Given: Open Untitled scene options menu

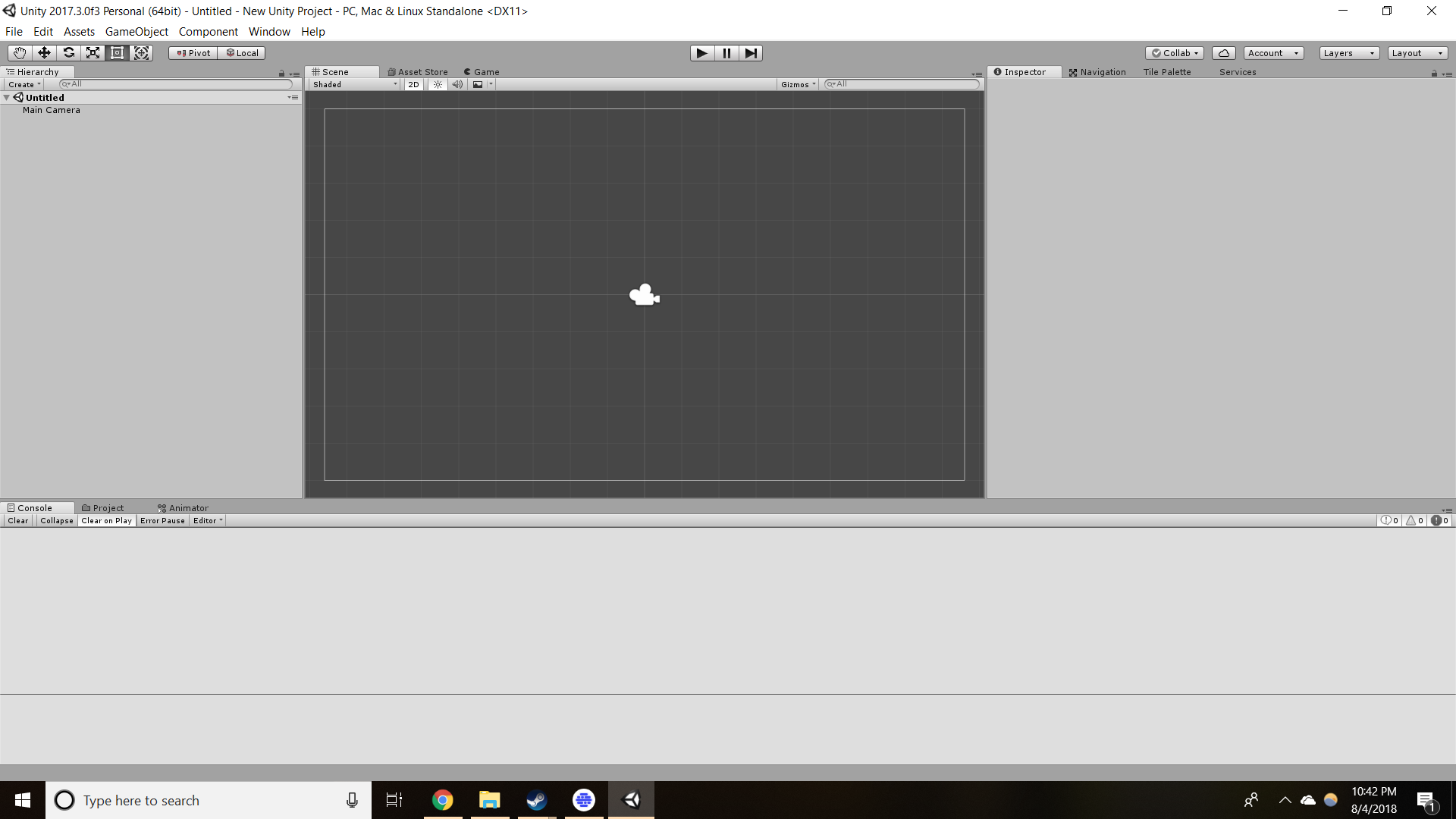Looking at the screenshot, I should [x=293, y=98].
